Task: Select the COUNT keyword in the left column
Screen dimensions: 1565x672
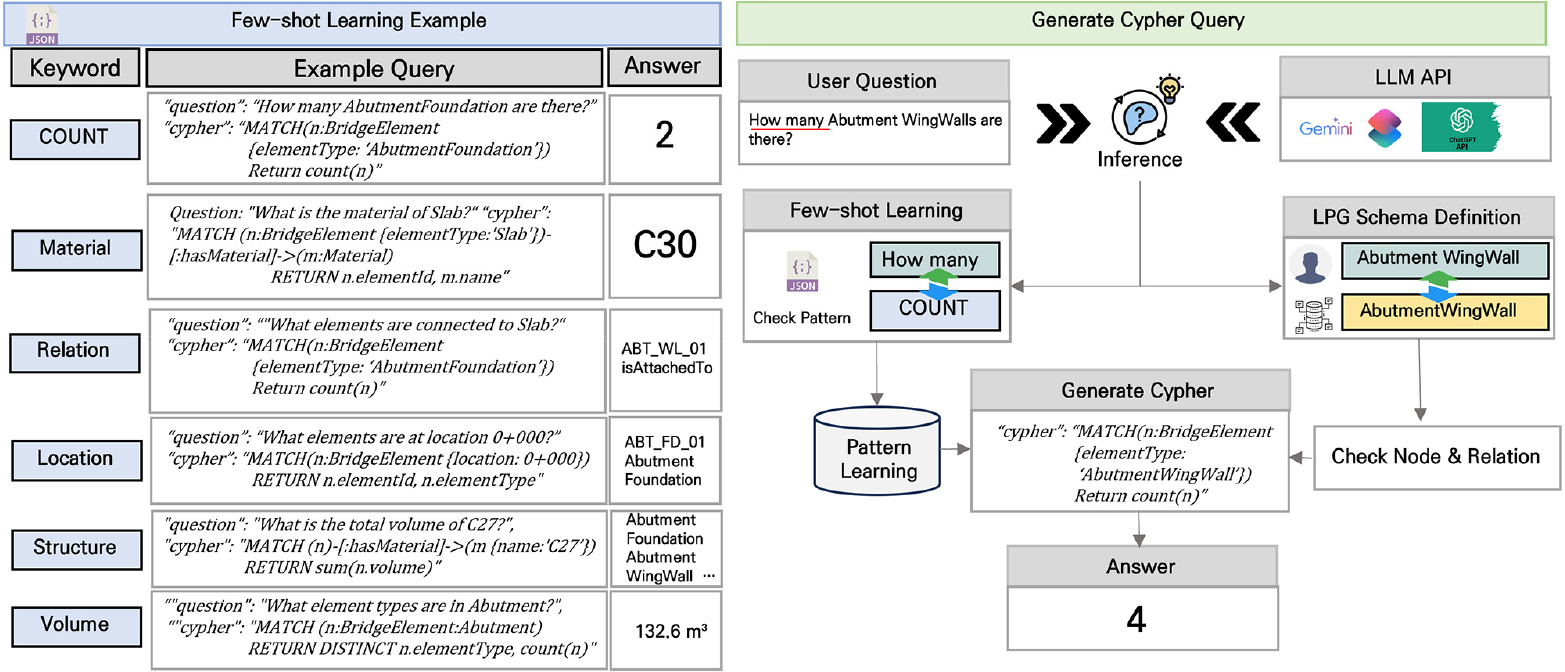Action: (x=76, y=137)
